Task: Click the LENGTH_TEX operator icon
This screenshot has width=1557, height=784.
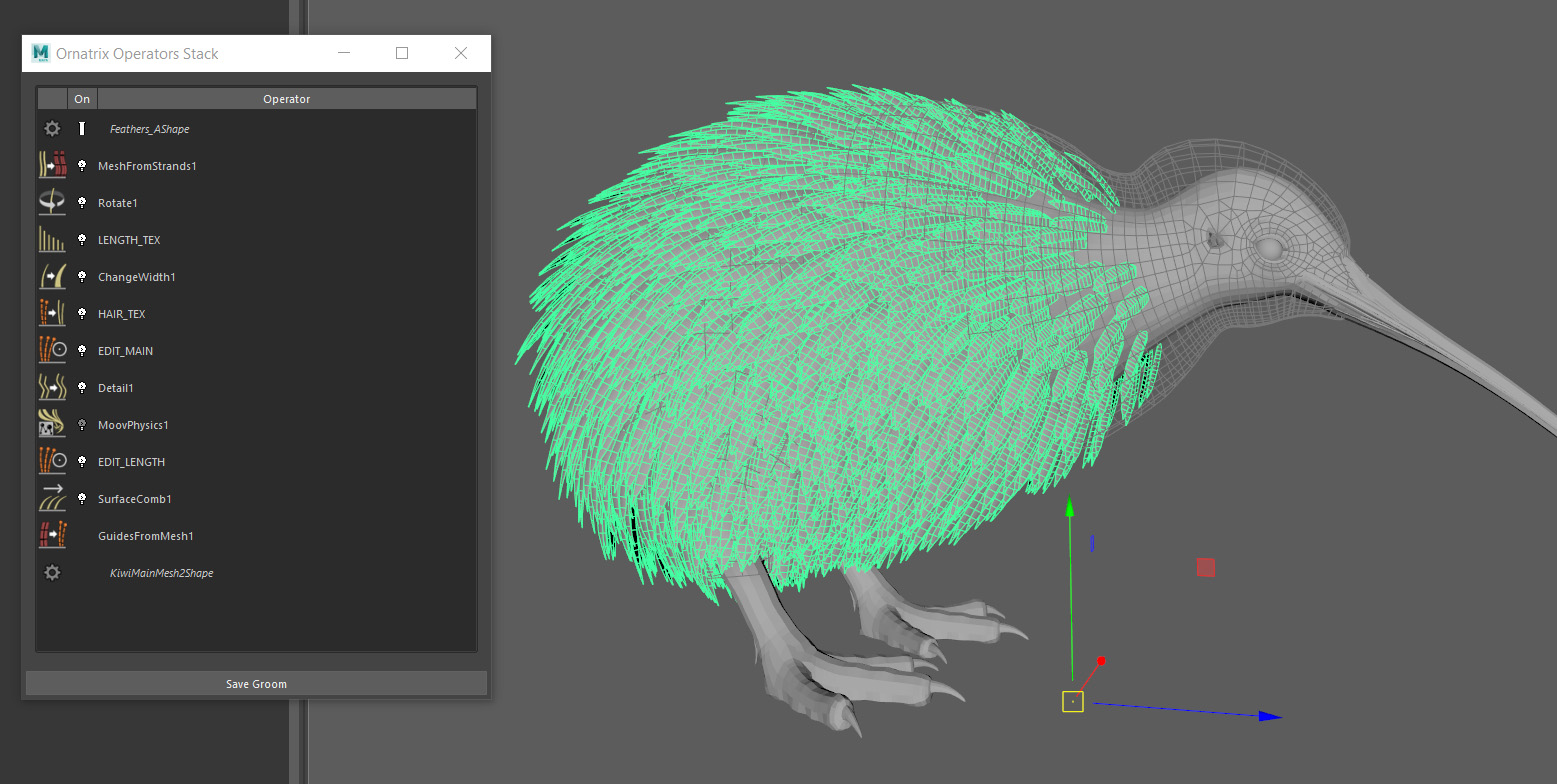Action: [52, 239]
